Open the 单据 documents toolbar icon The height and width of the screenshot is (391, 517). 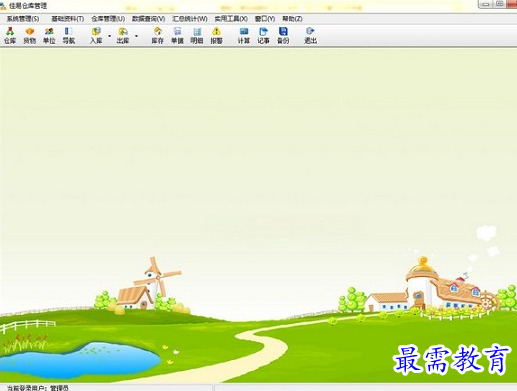[x=177, y=36]
